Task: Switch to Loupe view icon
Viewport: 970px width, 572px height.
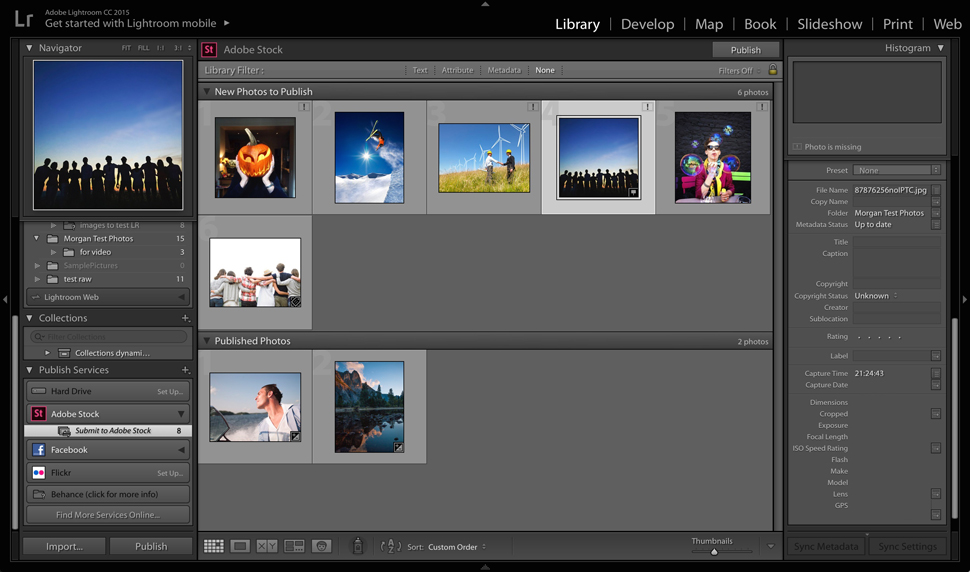Action: tap(240, 546)
